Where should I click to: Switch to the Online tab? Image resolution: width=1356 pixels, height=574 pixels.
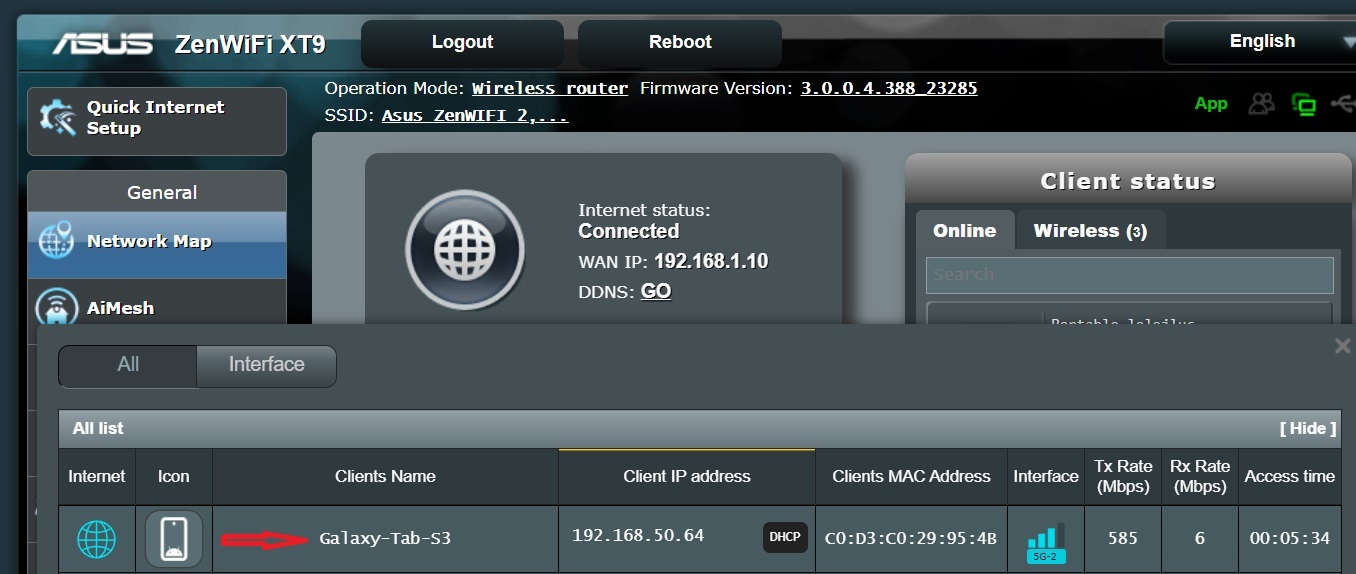[964, 231]
